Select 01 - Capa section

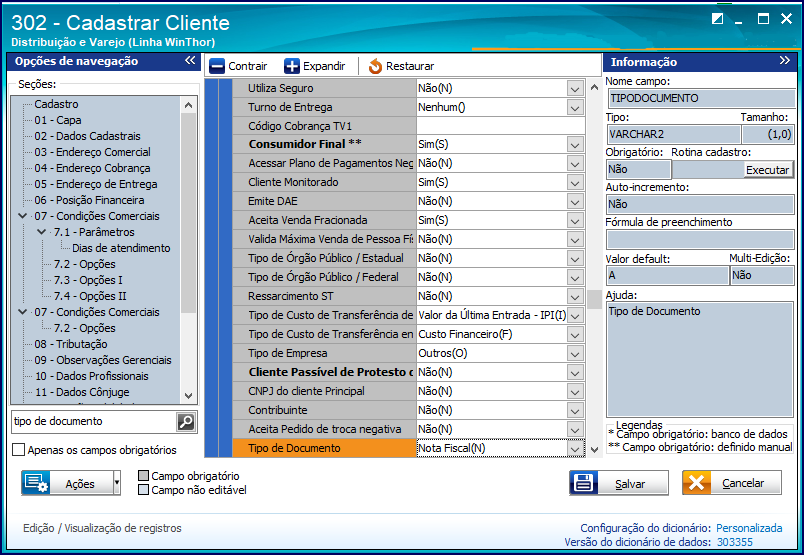pyautogui.click(x=58, y=120)
